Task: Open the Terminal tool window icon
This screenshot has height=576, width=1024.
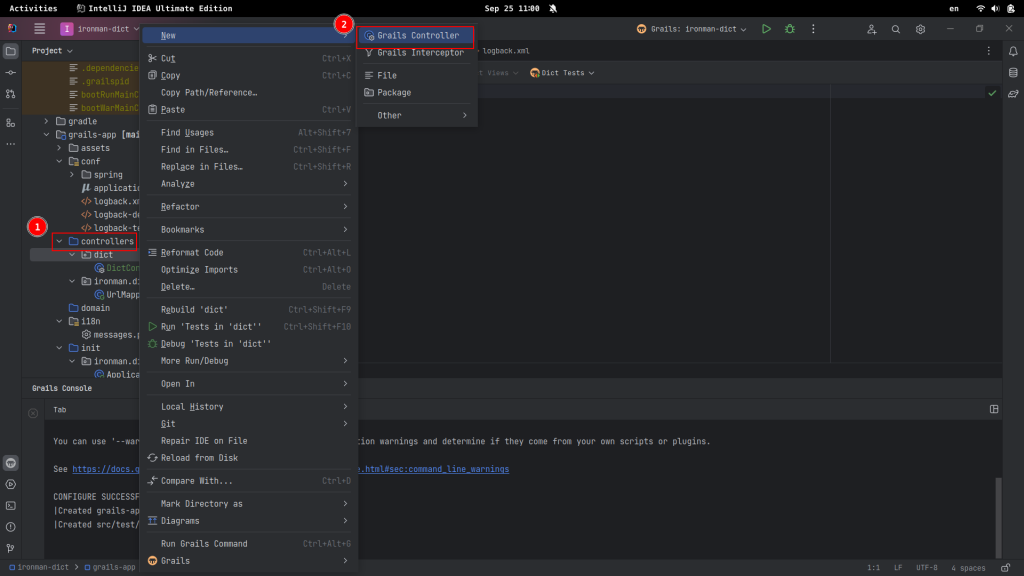Action: pyautogui.click(x=10, y=505)
